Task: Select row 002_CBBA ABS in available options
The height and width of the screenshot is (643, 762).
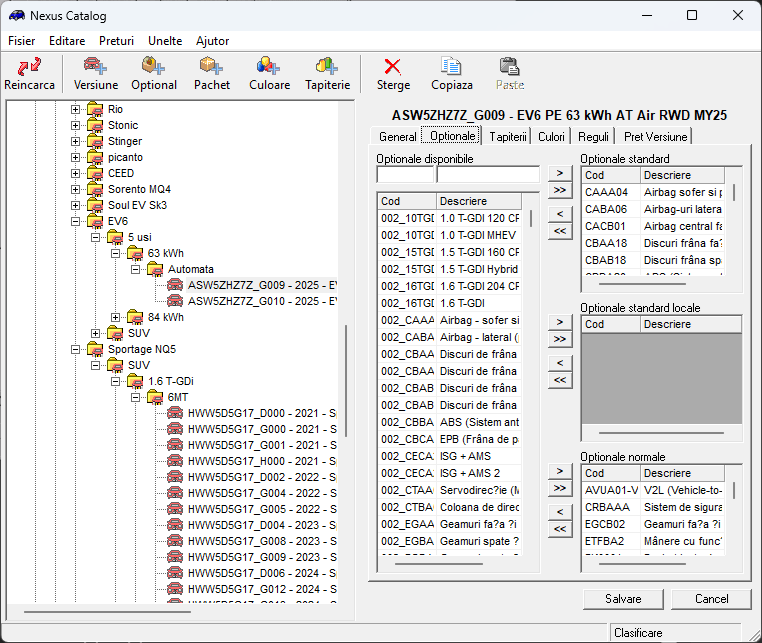Action: pos(450,422)
